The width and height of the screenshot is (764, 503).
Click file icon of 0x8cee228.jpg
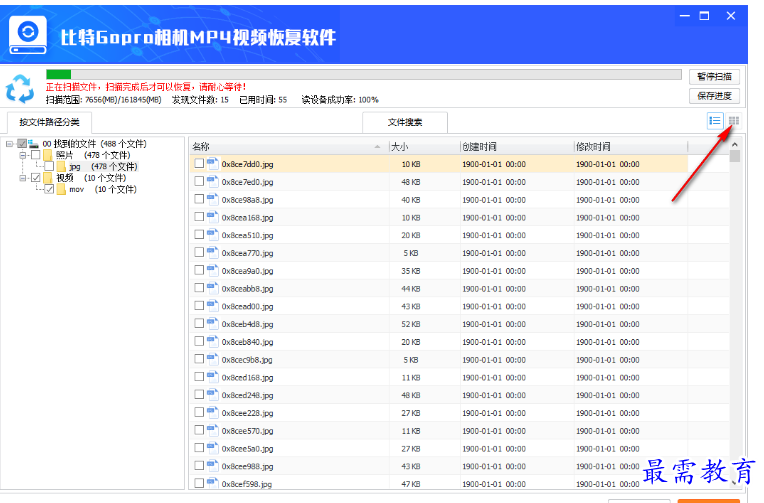click(x=212, y=413)
